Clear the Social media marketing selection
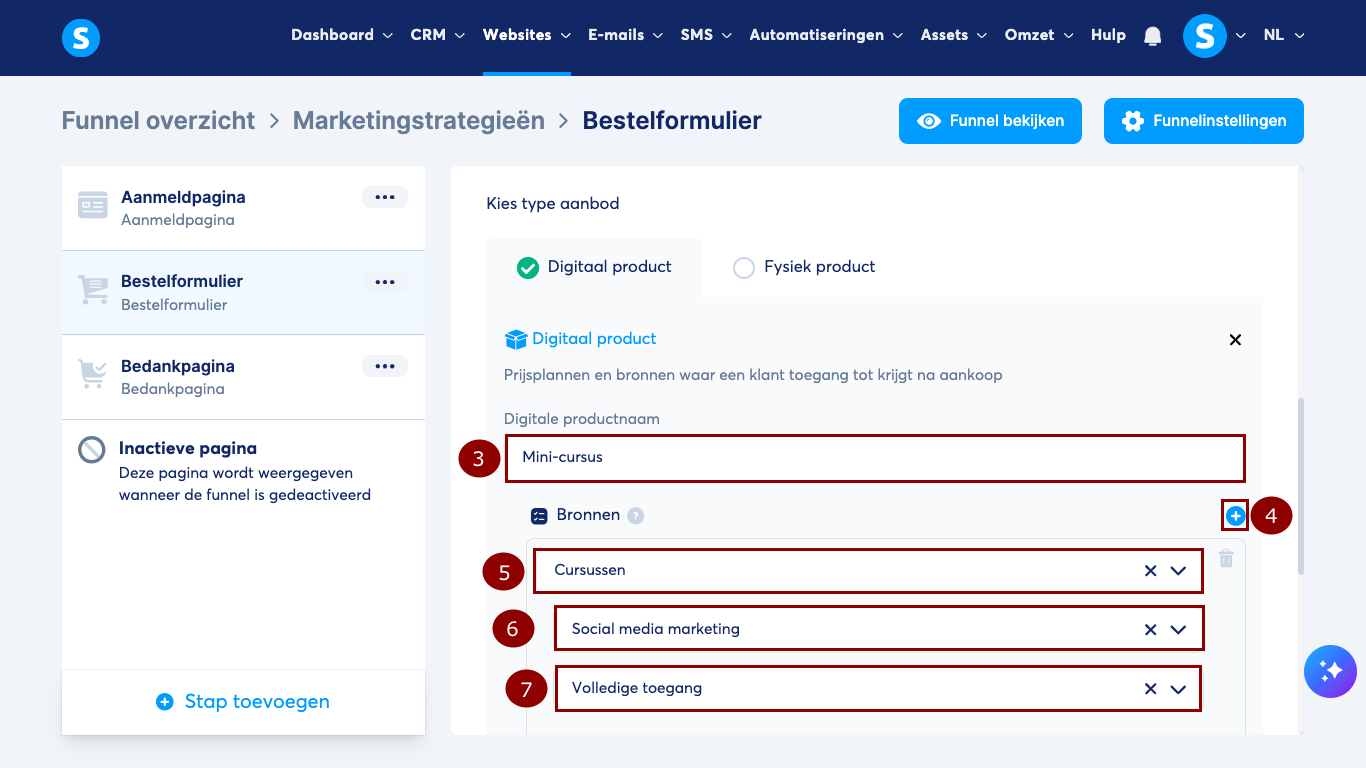The image size is (1366, 768). click(x=1150, y=630)
